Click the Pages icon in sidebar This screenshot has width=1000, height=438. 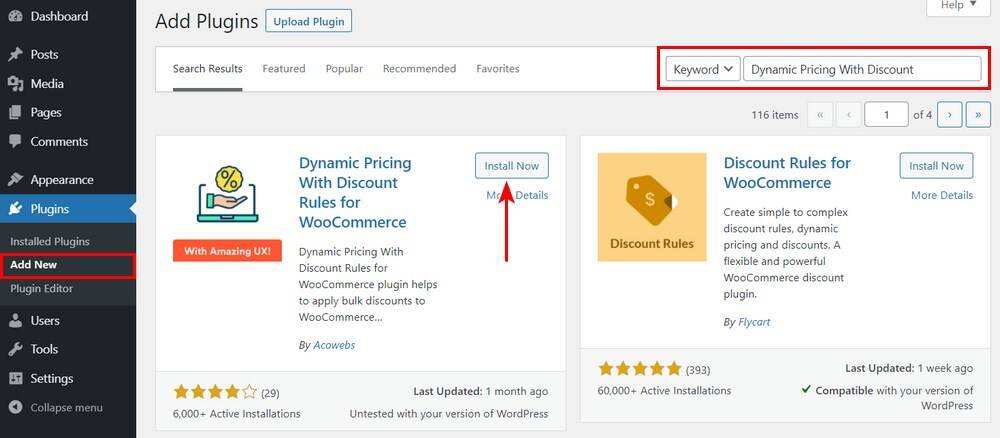coord(15,113)
